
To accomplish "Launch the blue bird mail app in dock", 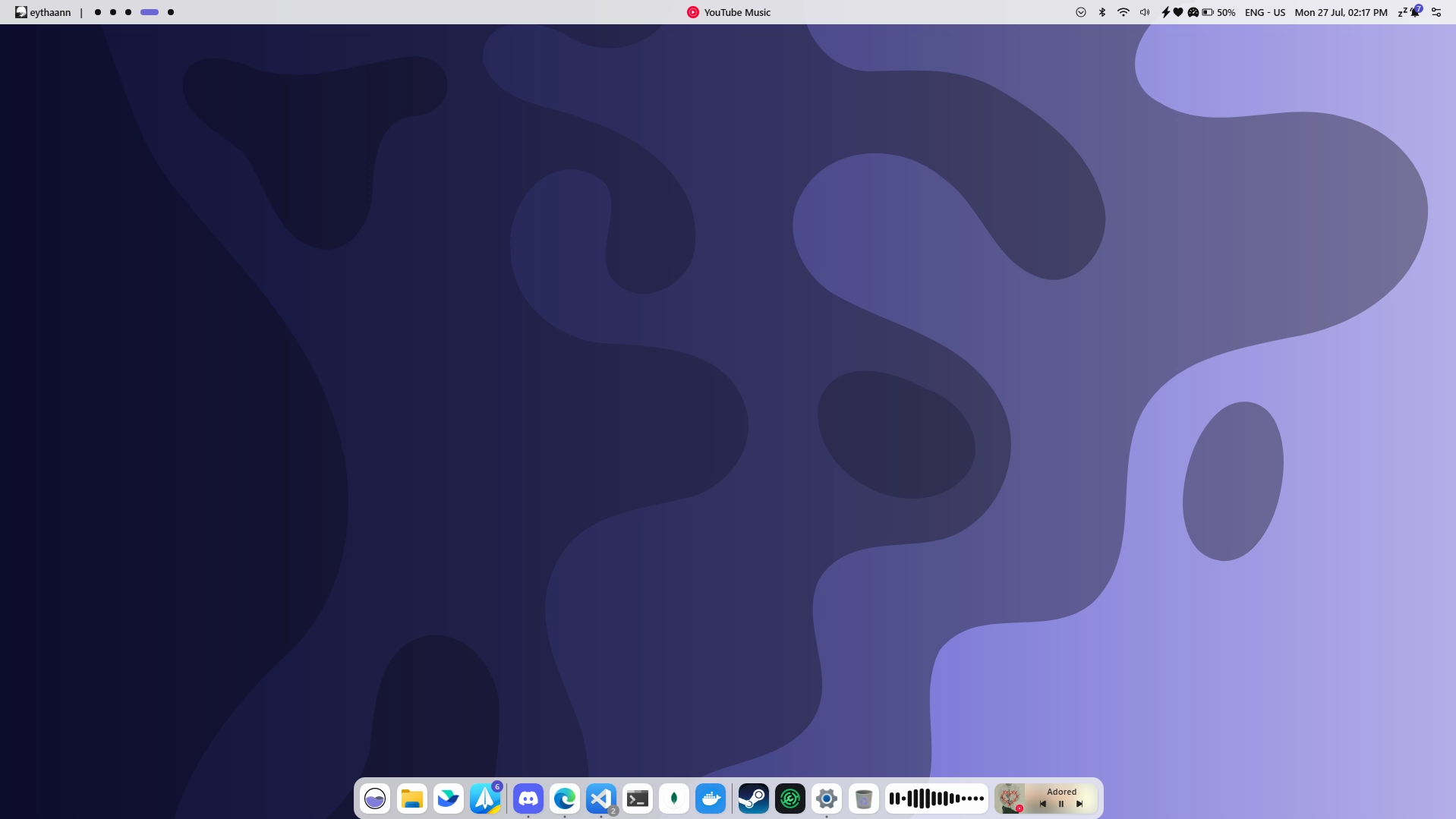I will click(449, 799).
